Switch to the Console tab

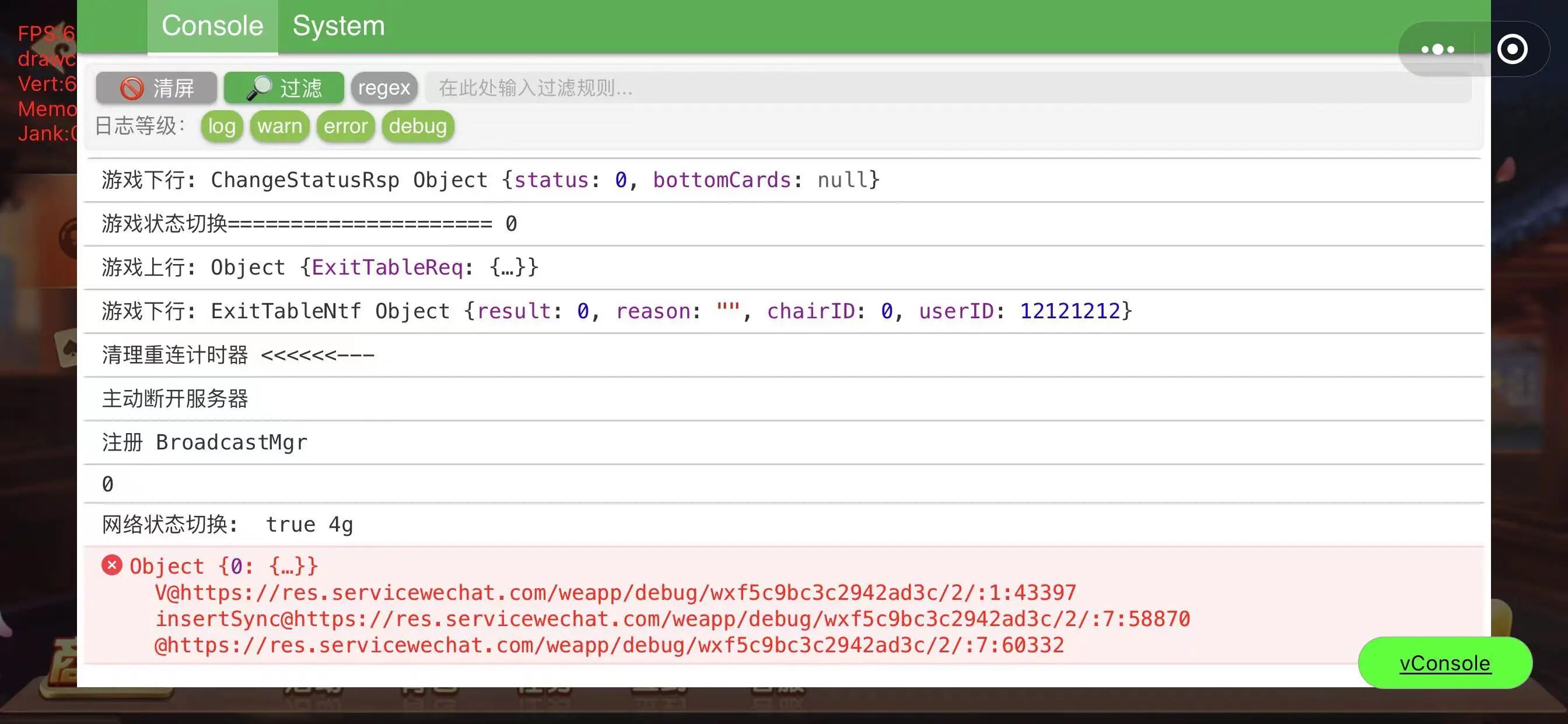coord(212,26)
